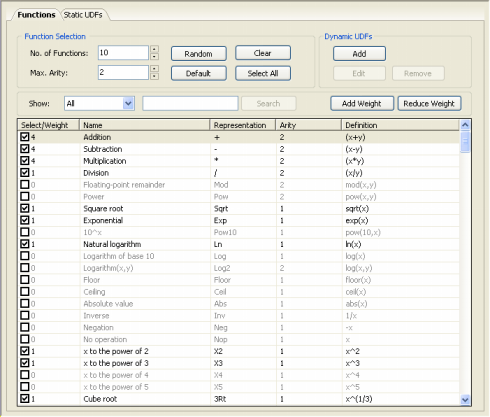Increase the No. of Functions spinner

pos(154,49)
